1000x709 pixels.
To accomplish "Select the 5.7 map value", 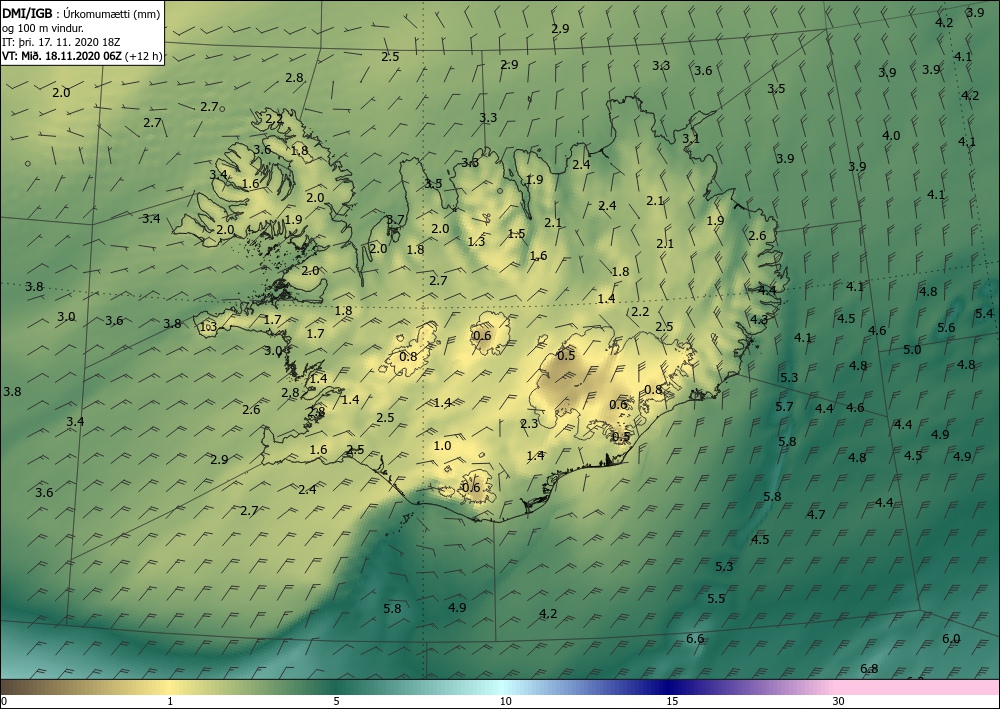I will 784,406.
